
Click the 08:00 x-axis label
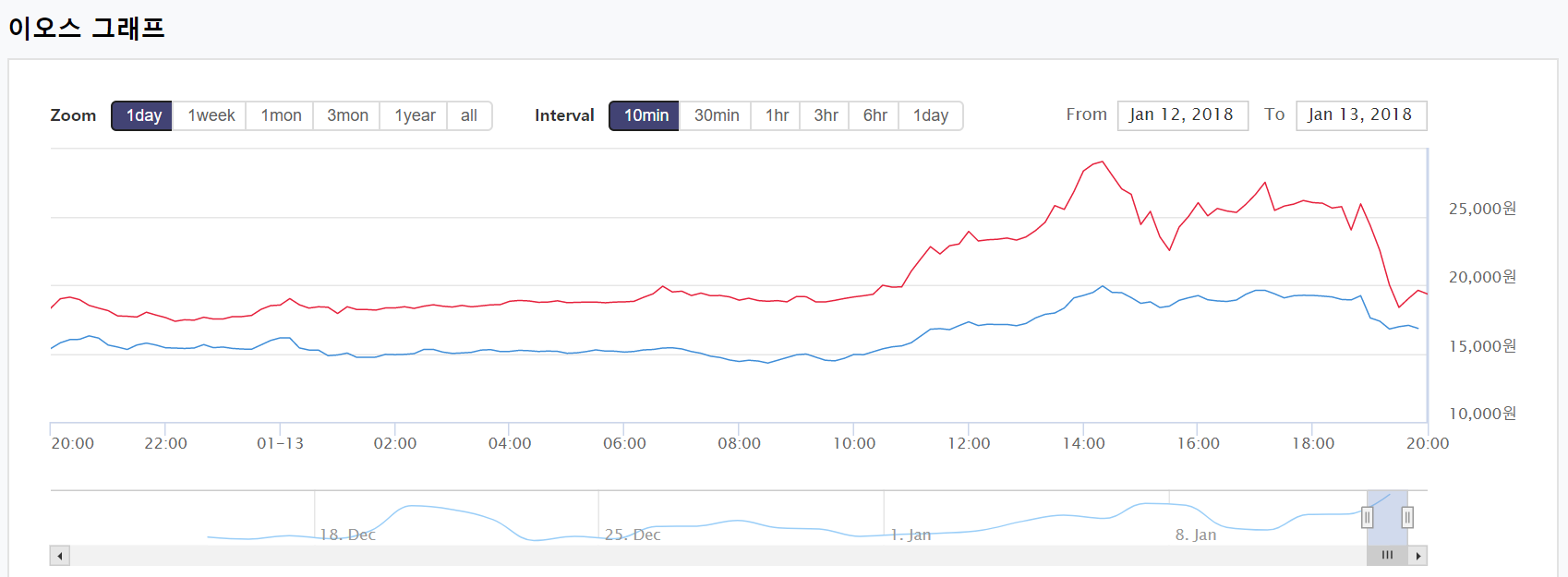(x=739, y=443)
